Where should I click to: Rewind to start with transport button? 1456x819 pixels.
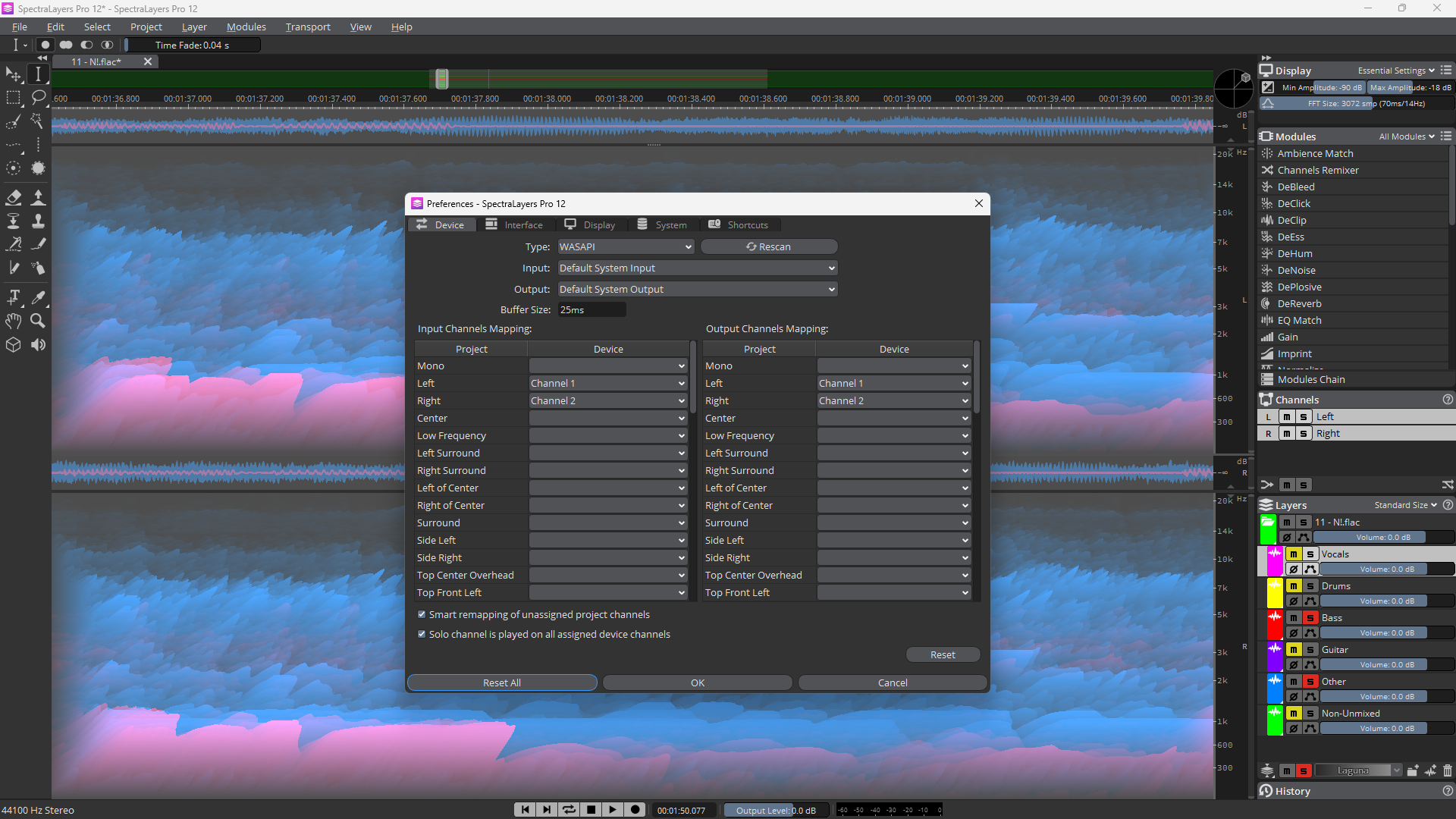click(525, 810)
